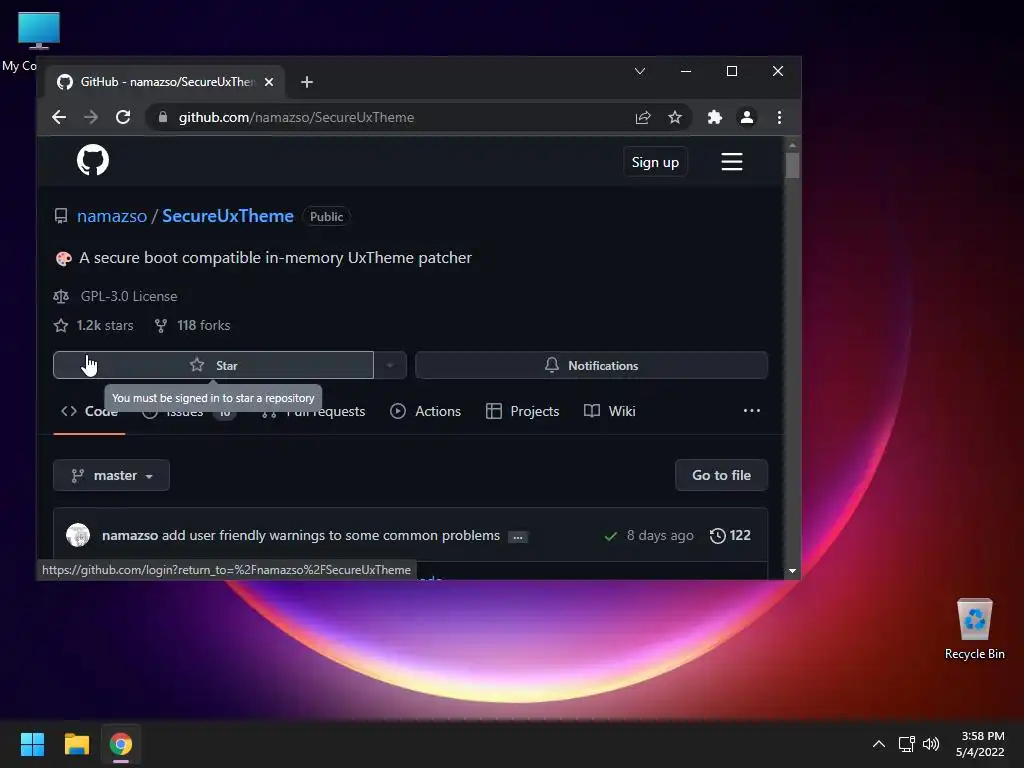Open a new tab with the plus button
The image size is (1024, 768).
307,82
